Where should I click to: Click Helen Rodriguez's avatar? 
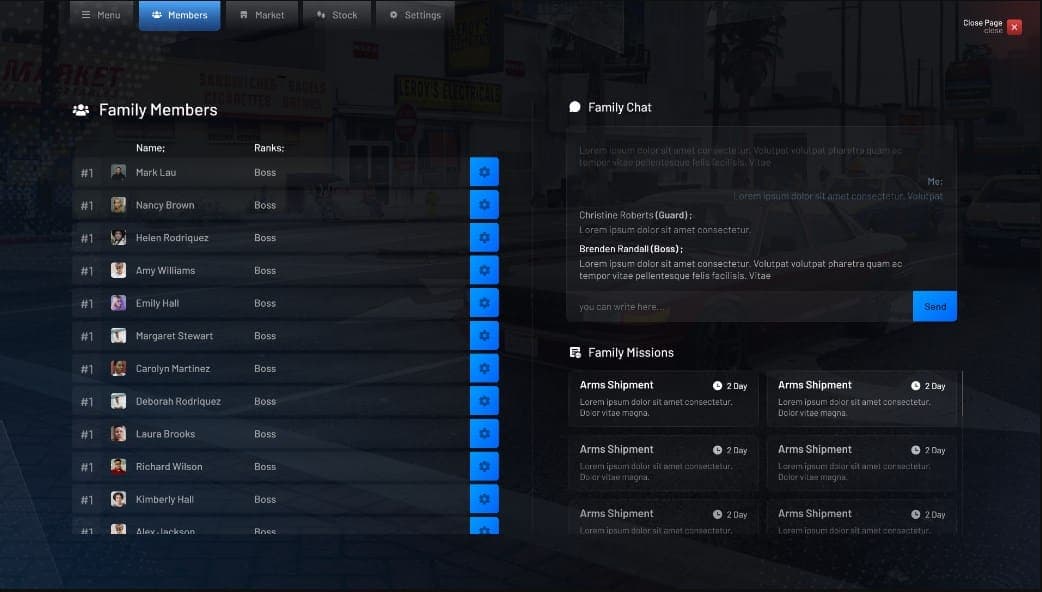[119, 237]
